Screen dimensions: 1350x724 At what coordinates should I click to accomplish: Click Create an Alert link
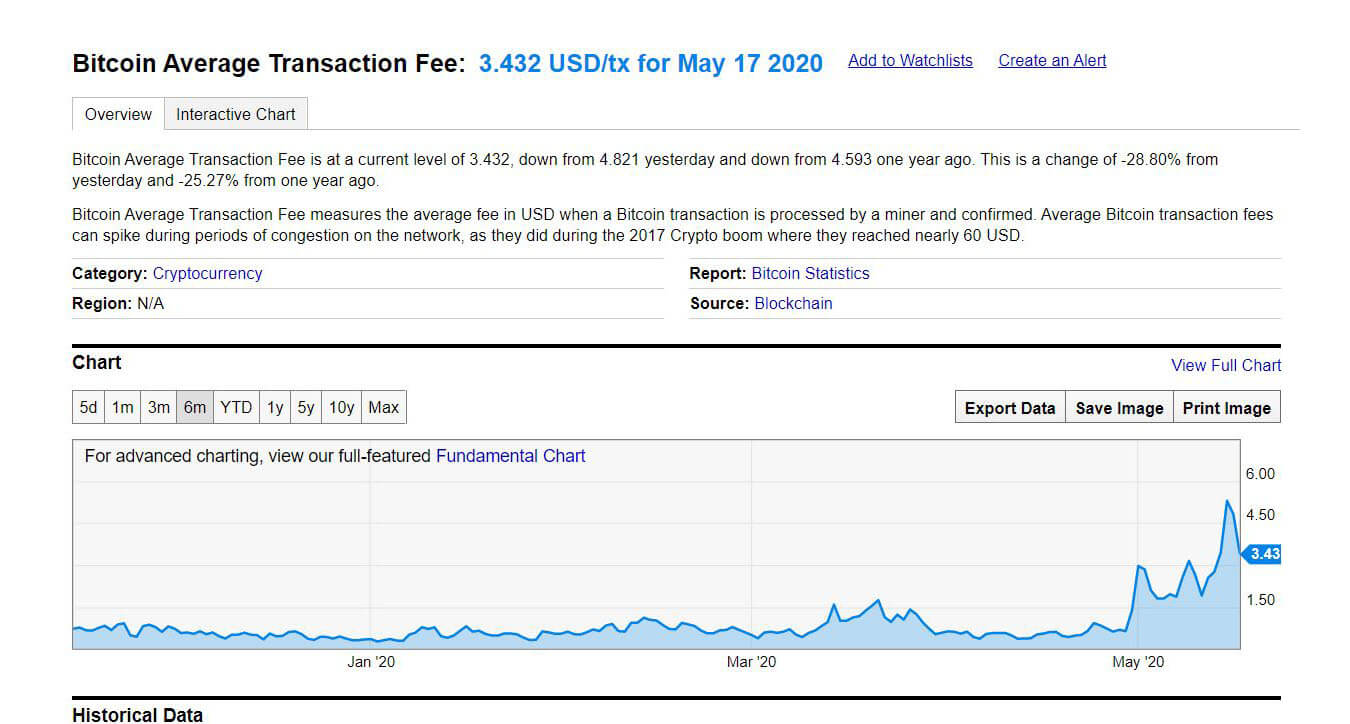pos(1052,61)
